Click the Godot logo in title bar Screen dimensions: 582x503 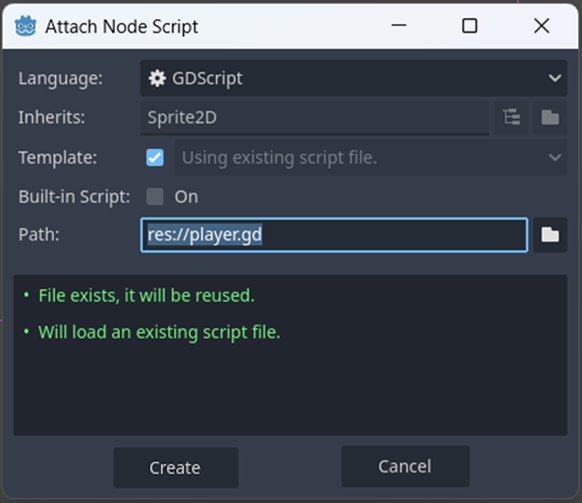click(x=25, y=26)
